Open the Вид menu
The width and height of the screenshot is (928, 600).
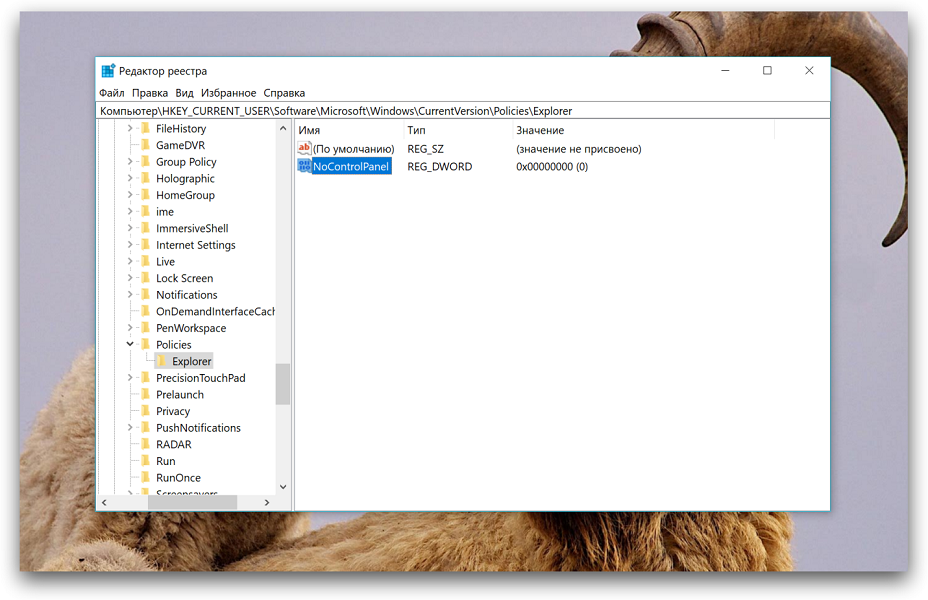(x=184, y=93)
